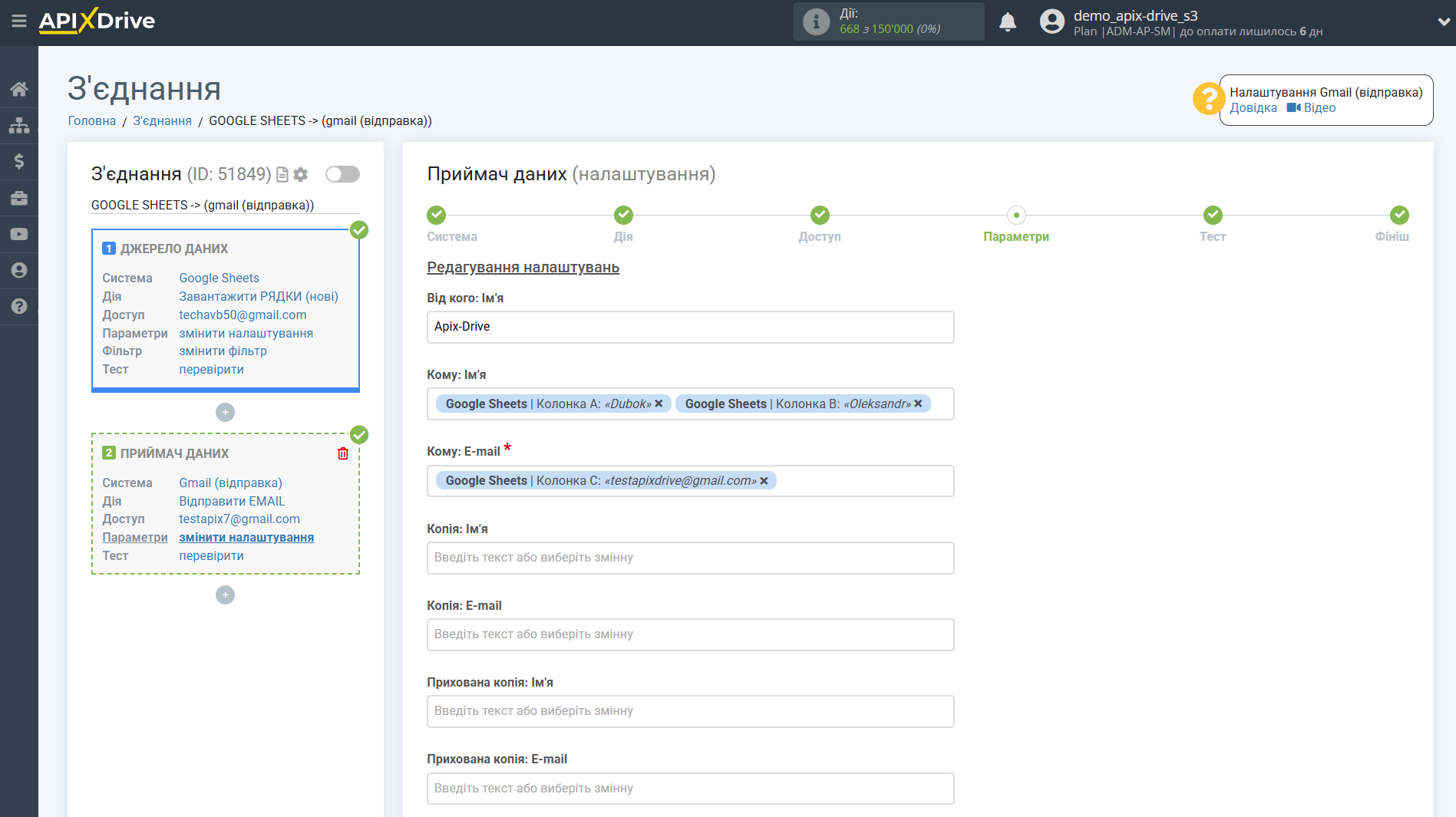Expand the account dropdown arrow
Image resolution: width=1456 pixels, height=817 pixels.
pyautogui.click(x=1443, y=21)
